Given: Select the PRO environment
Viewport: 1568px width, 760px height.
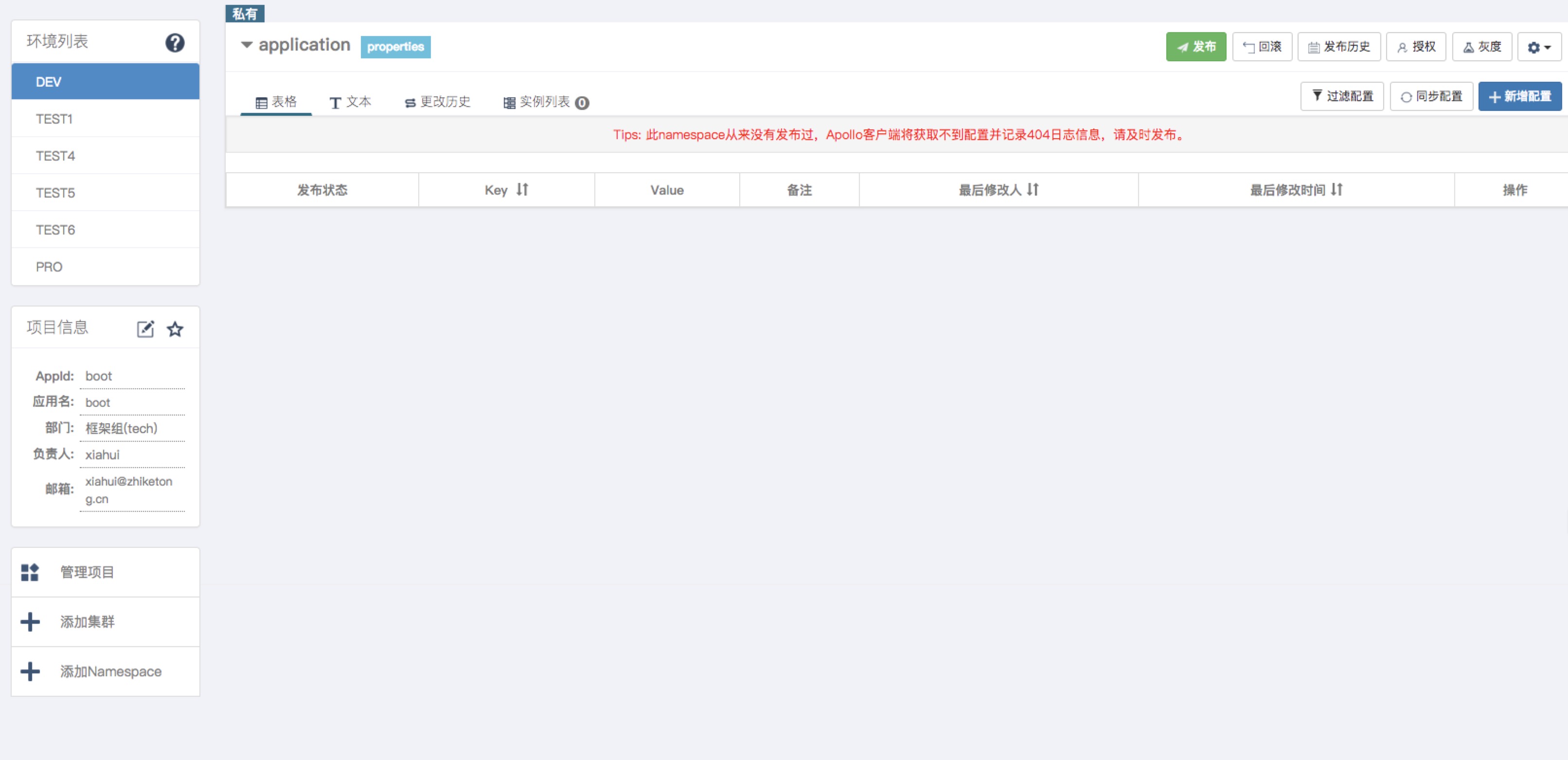Looking at the screenshot, I should pyautogui.click(x=49, y=267).
